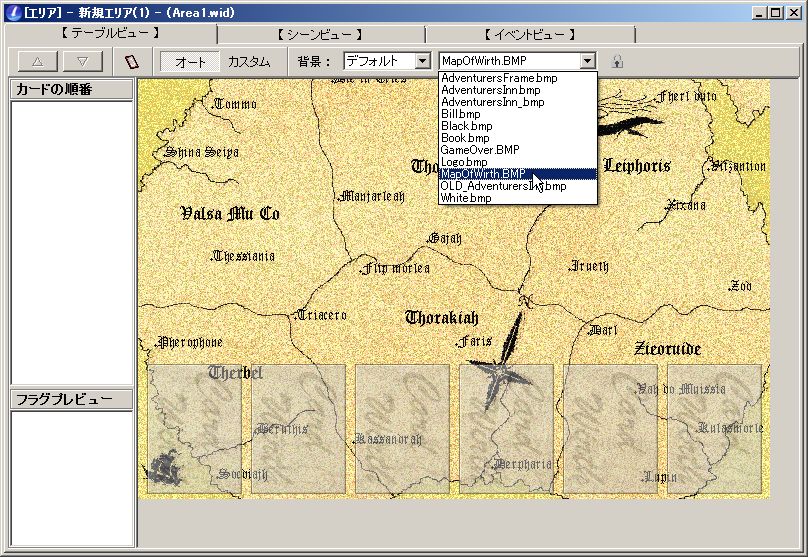This screenshot has height=557, width=808.
Task: Select the card slot over Derpharia
Action: [x=507, y=429]
